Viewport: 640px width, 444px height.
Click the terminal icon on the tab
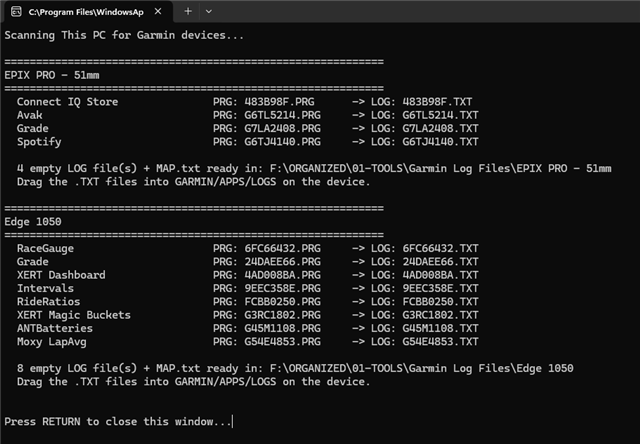point(16,11)
